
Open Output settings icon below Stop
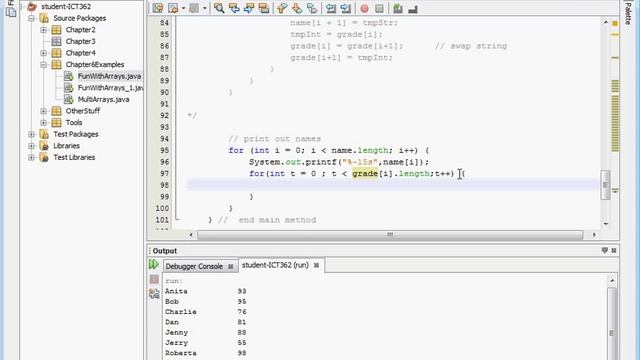point(154,293)
